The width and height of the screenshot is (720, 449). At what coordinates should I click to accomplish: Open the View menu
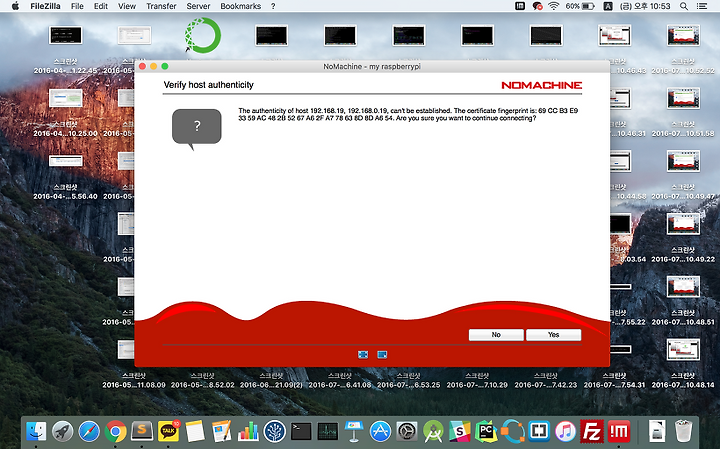[x=127, y=6]
